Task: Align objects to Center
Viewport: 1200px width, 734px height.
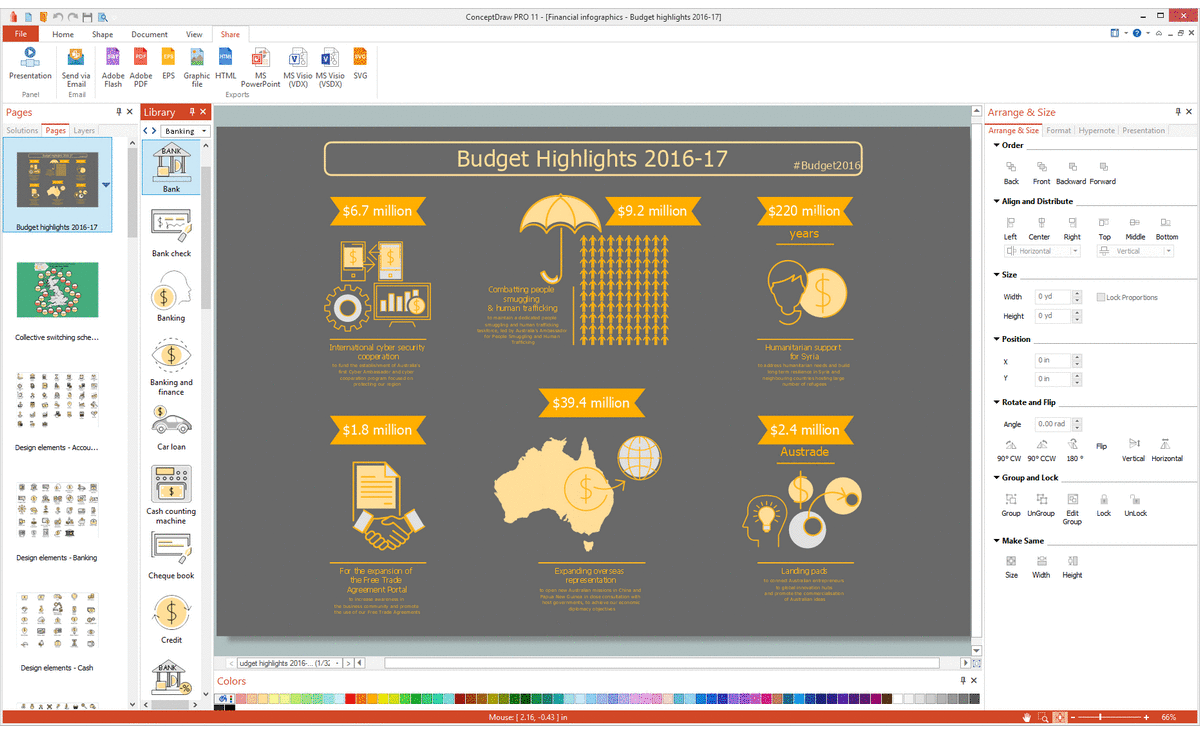Action: point(1039,229)
